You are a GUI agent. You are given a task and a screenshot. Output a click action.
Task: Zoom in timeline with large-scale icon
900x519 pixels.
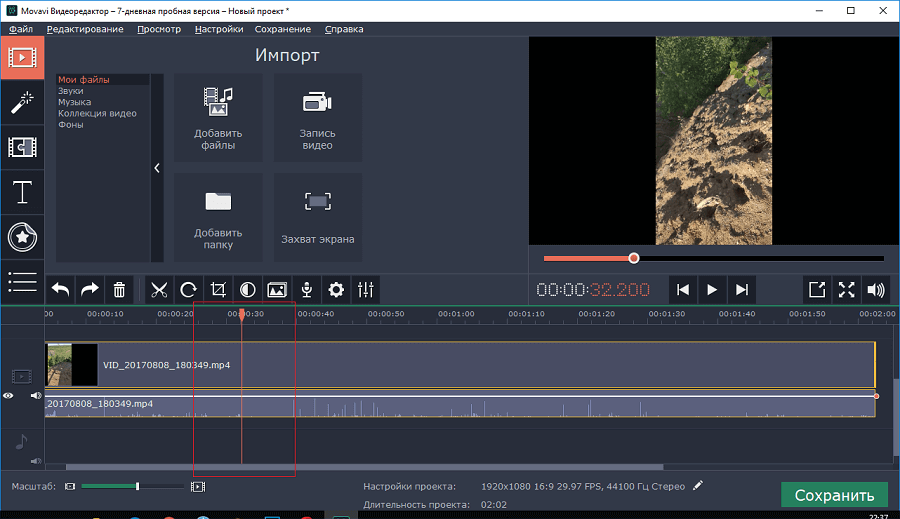(198, 487)
